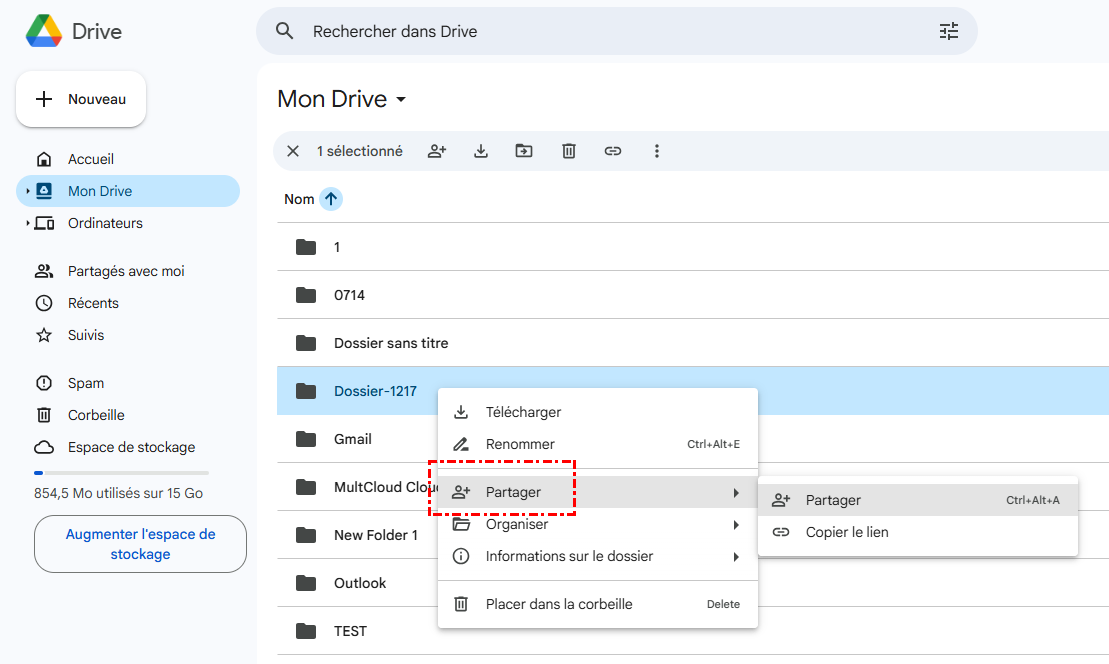Click the storage usage progress bar
The height and width of the screenshot is (664, 1109).
[121, 473]
